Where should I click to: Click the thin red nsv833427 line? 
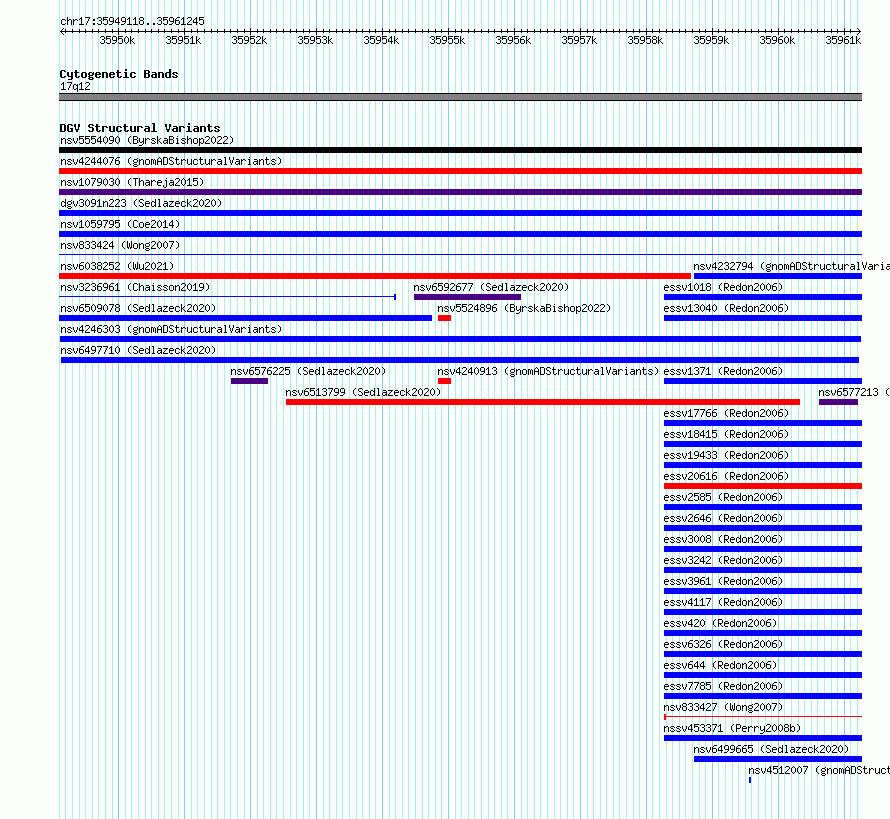(x=763, y=717)
